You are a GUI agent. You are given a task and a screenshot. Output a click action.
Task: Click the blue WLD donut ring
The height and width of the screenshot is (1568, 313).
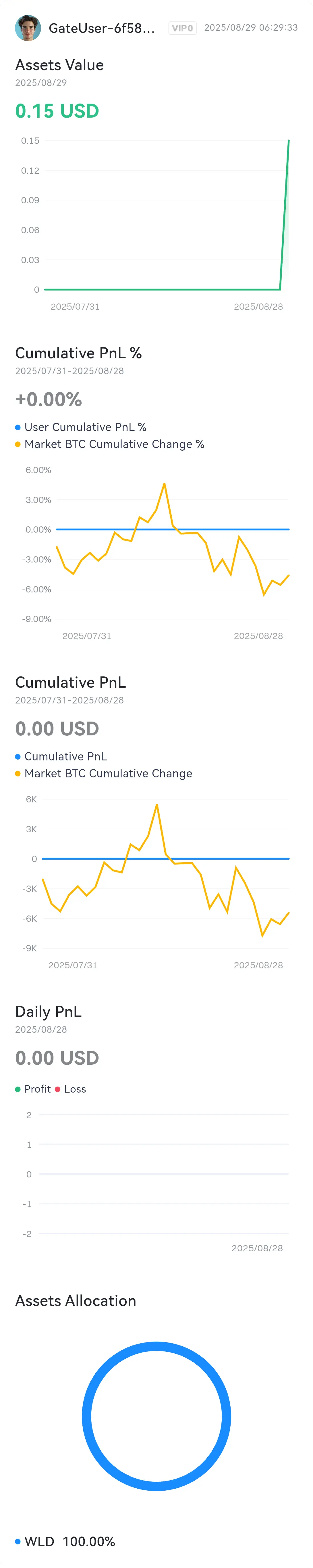tap(157, 1347)
